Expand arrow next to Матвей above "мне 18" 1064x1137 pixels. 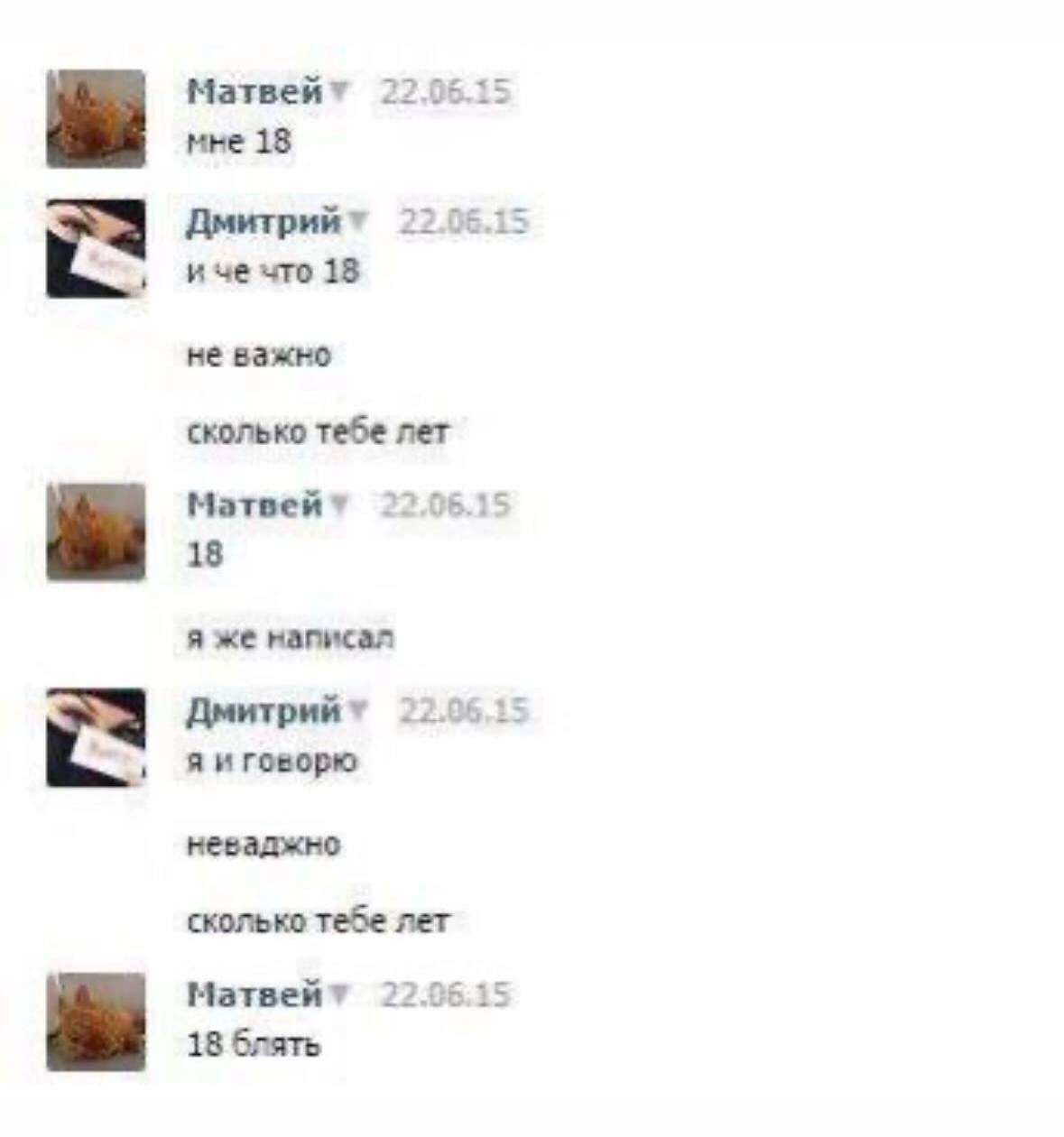[x=339, y=92]
